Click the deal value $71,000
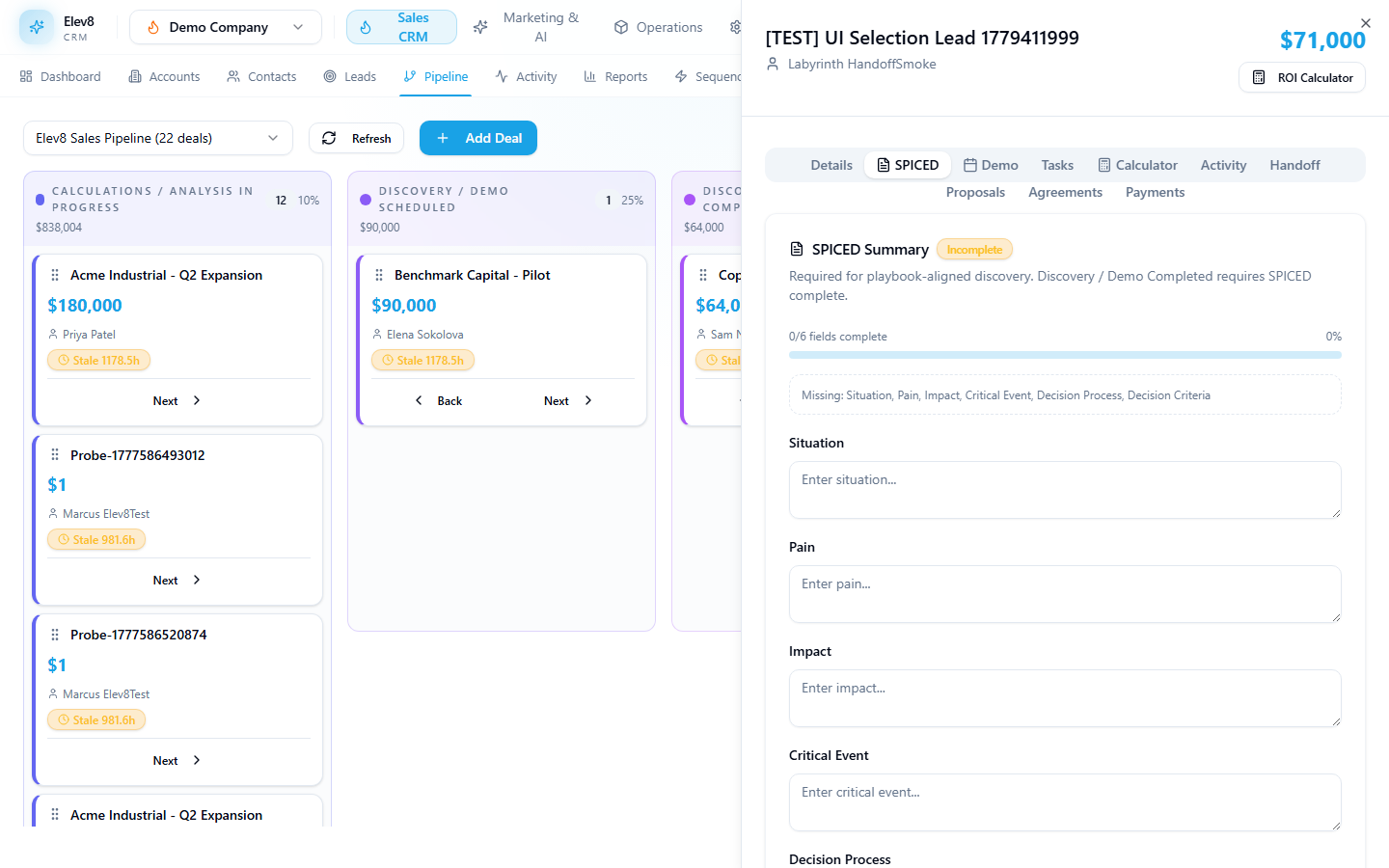This screenshot has width=1389, height=868. coord(1322,41)
